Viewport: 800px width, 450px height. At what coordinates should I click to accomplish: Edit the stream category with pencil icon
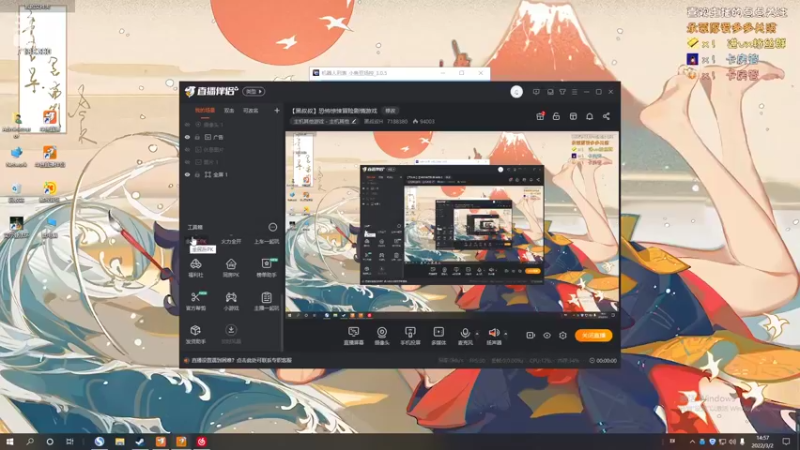(354, 121)
